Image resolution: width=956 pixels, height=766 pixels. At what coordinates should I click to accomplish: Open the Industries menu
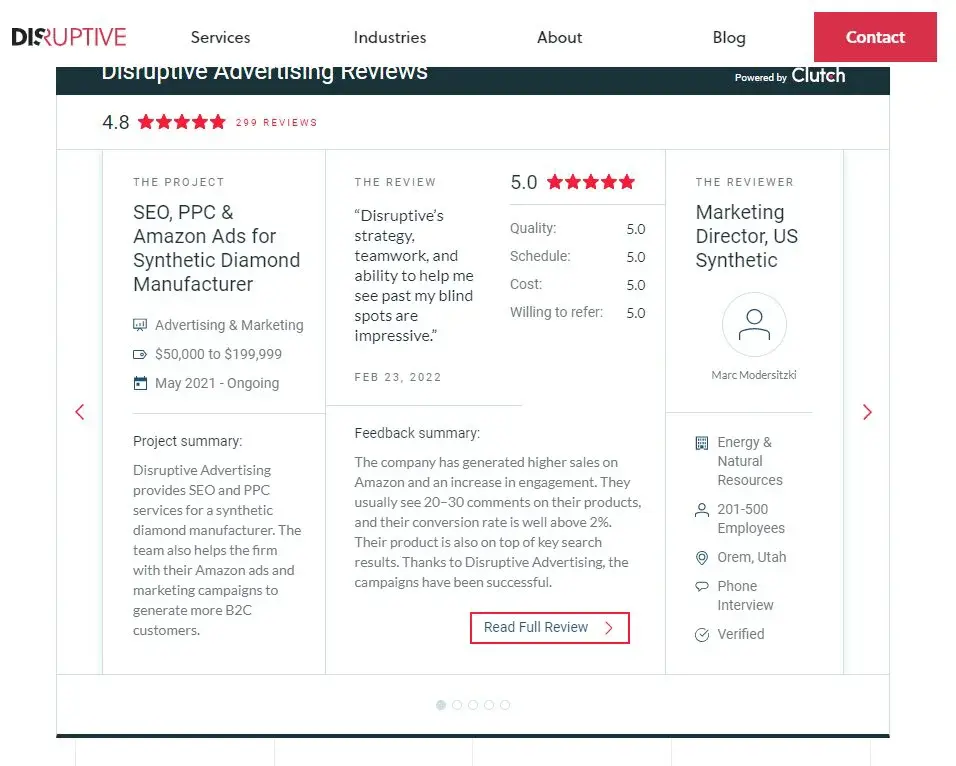[390, 37]
